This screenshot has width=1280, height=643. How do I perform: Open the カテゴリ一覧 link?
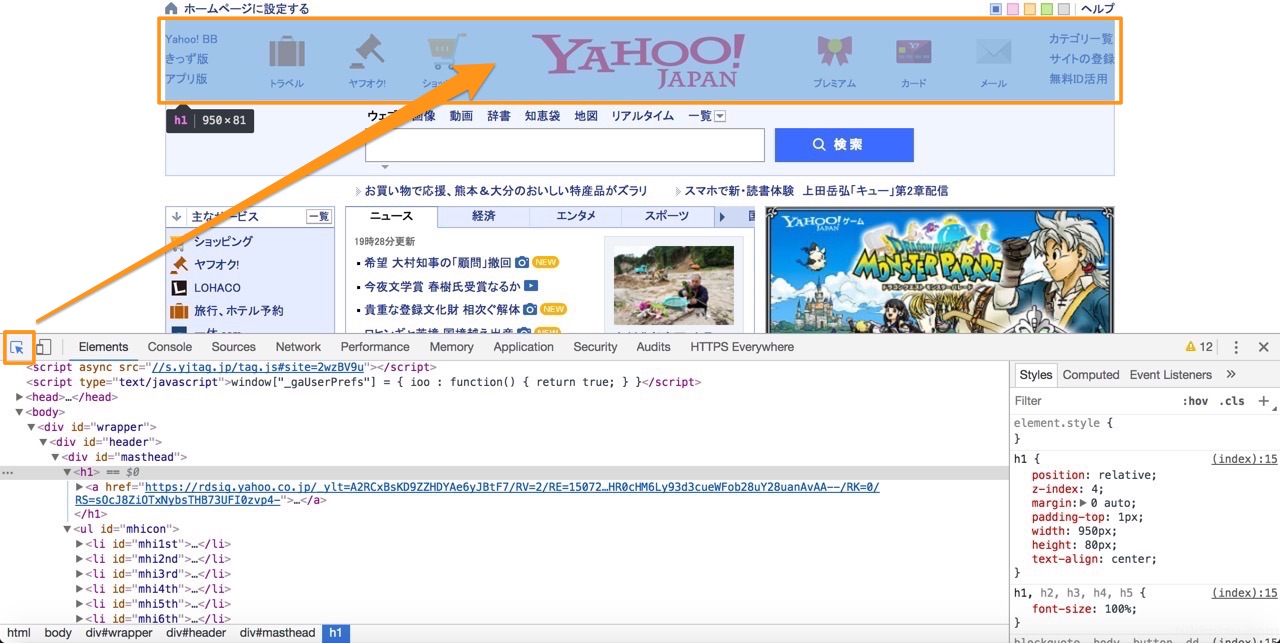tap(1081, 39)
